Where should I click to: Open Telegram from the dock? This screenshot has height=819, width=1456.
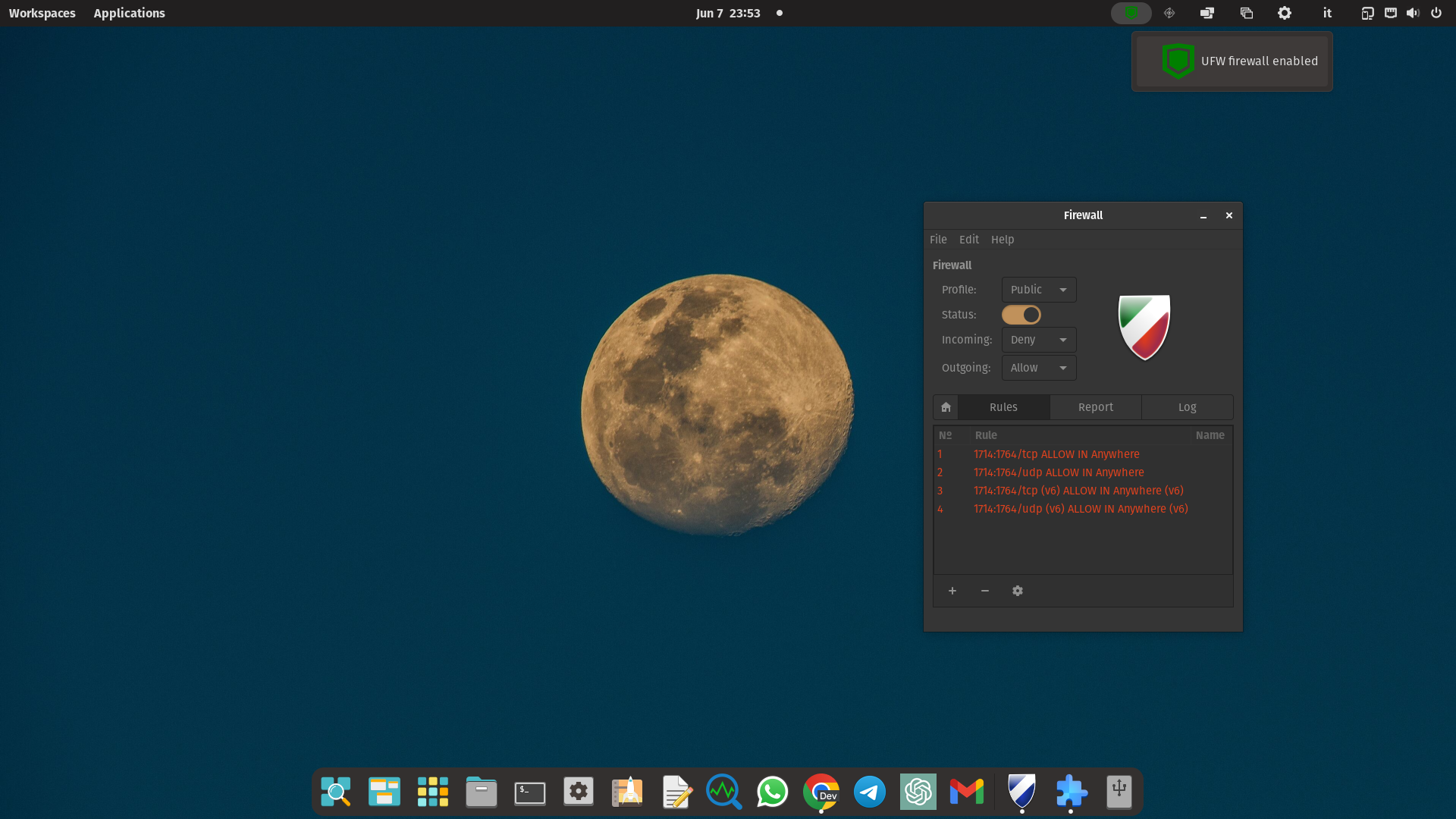(x=870, y=792)
